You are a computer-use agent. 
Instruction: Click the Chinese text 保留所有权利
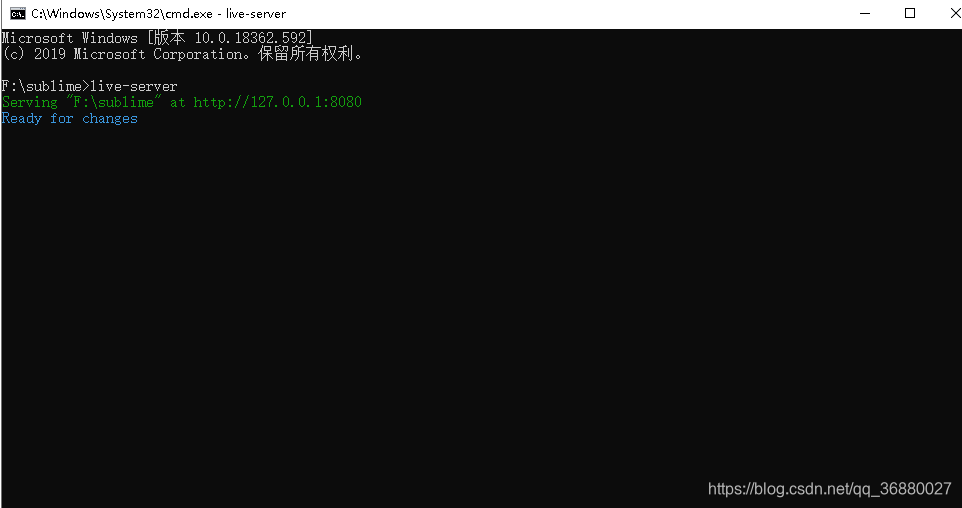click(x=306, y=54)
